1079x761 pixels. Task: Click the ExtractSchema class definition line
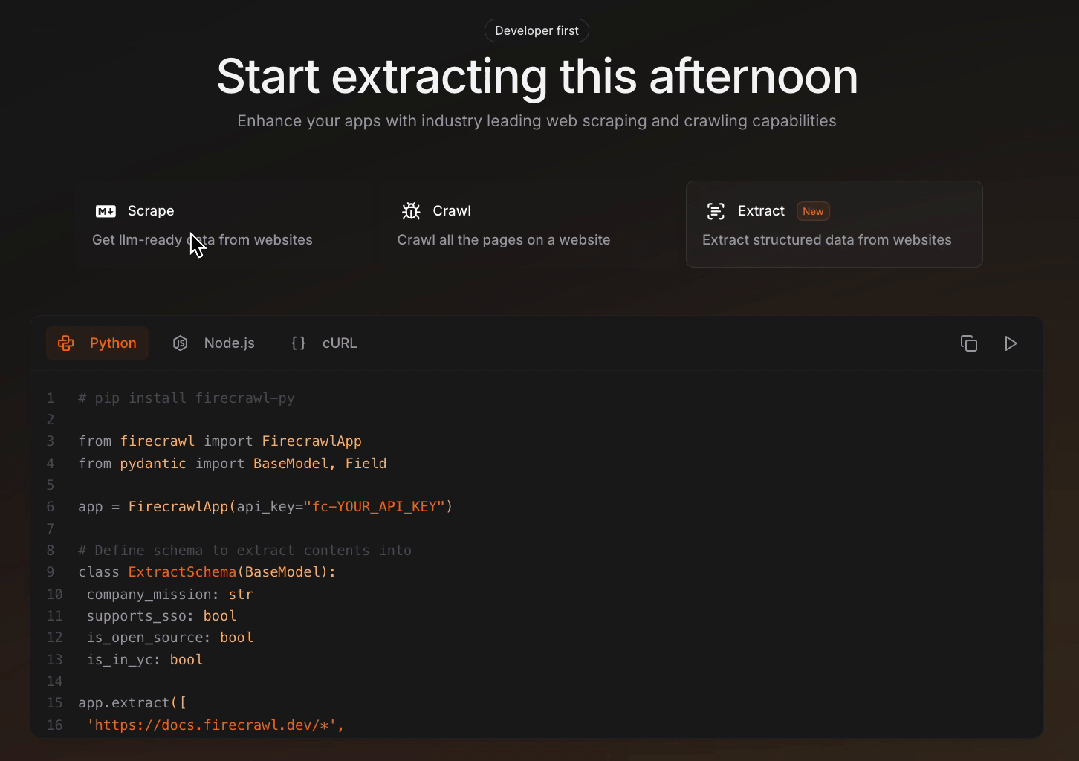tap(207, 572)
